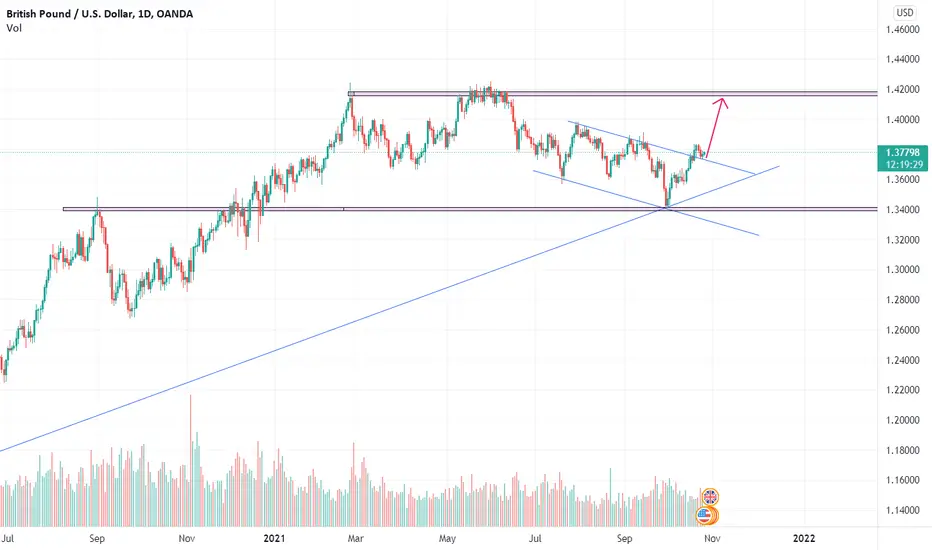Click the British flag event icon
This screenshot has width=932, height=550.
(x=710, y=497)
